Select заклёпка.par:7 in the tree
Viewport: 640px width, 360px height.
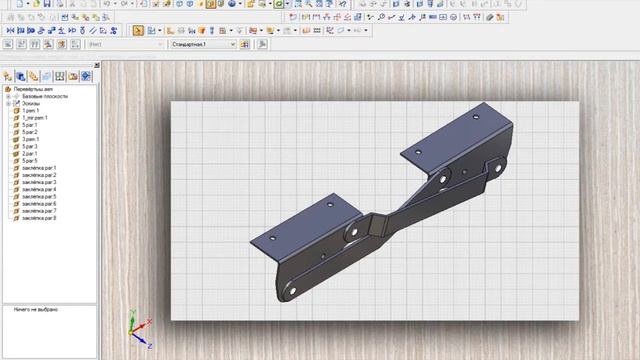[39, 211]
